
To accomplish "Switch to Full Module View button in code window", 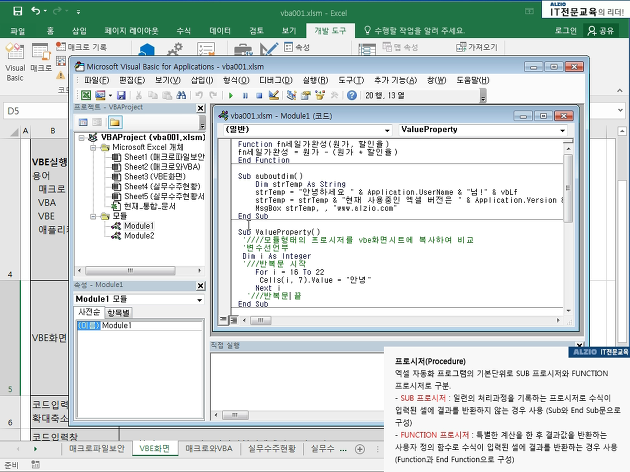I will point(233,320).
